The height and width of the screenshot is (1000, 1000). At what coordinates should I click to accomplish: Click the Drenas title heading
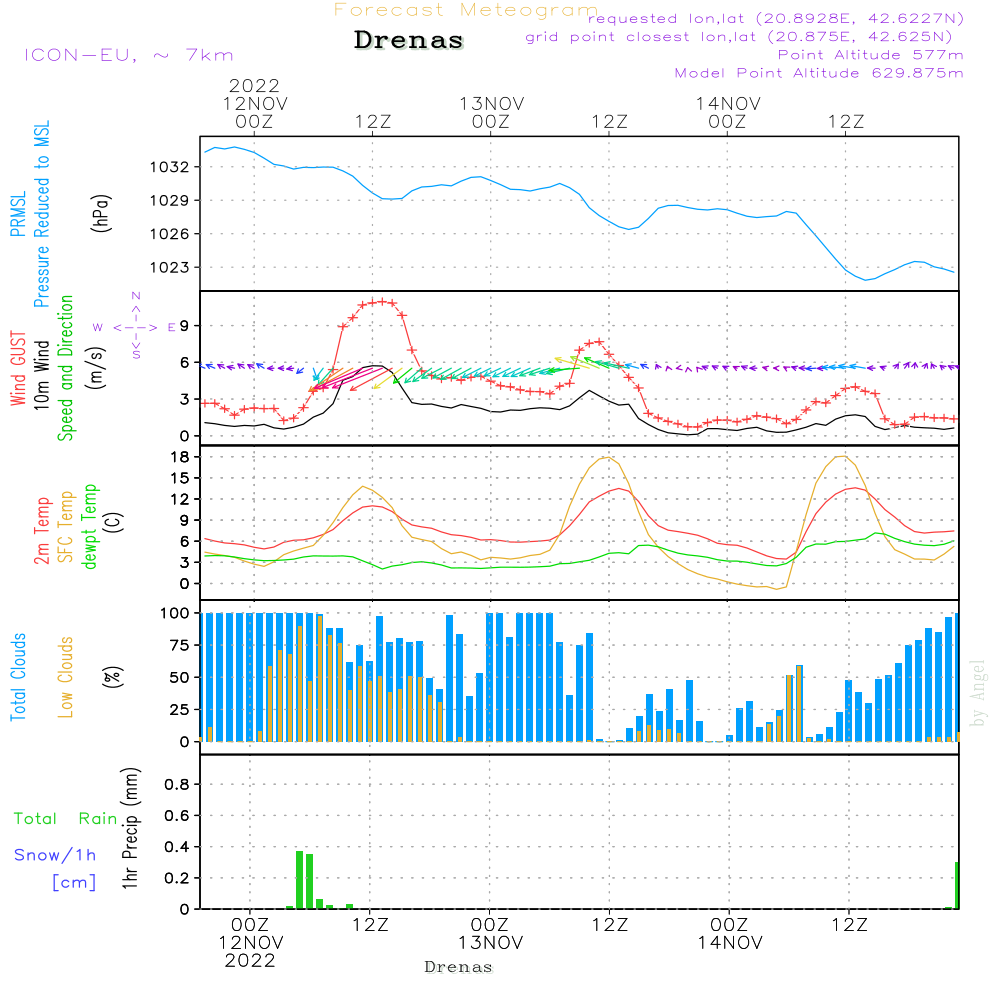[408, 40]
